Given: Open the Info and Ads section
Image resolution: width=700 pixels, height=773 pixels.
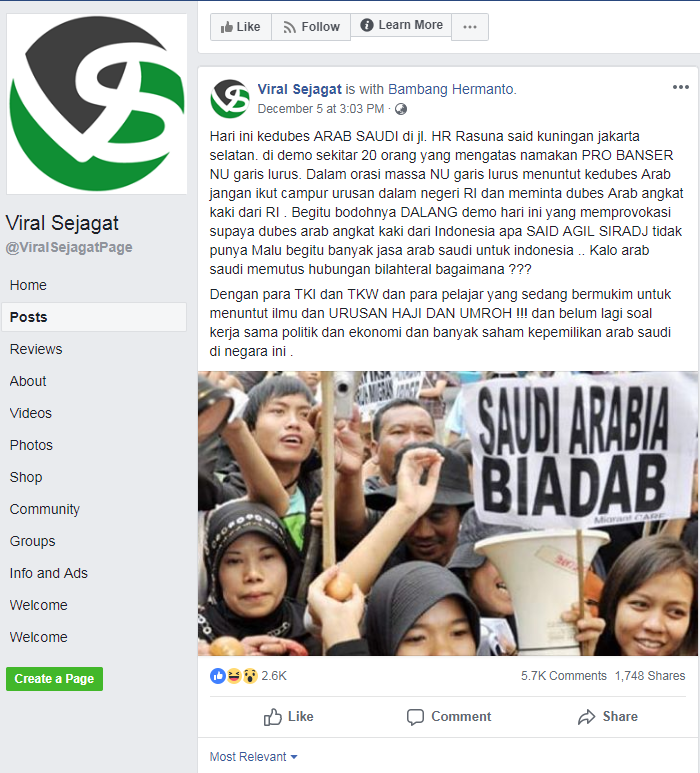Looking at the screenshot, I should click(x=48, y=573).
